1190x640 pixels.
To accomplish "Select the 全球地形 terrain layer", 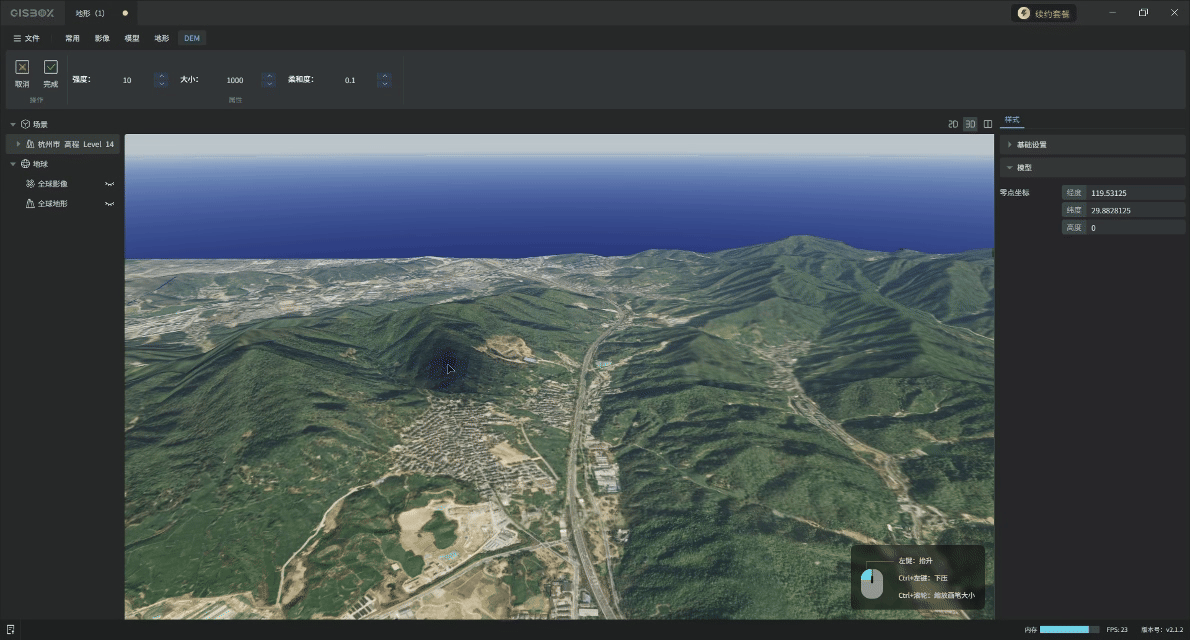I will [53, 204].
